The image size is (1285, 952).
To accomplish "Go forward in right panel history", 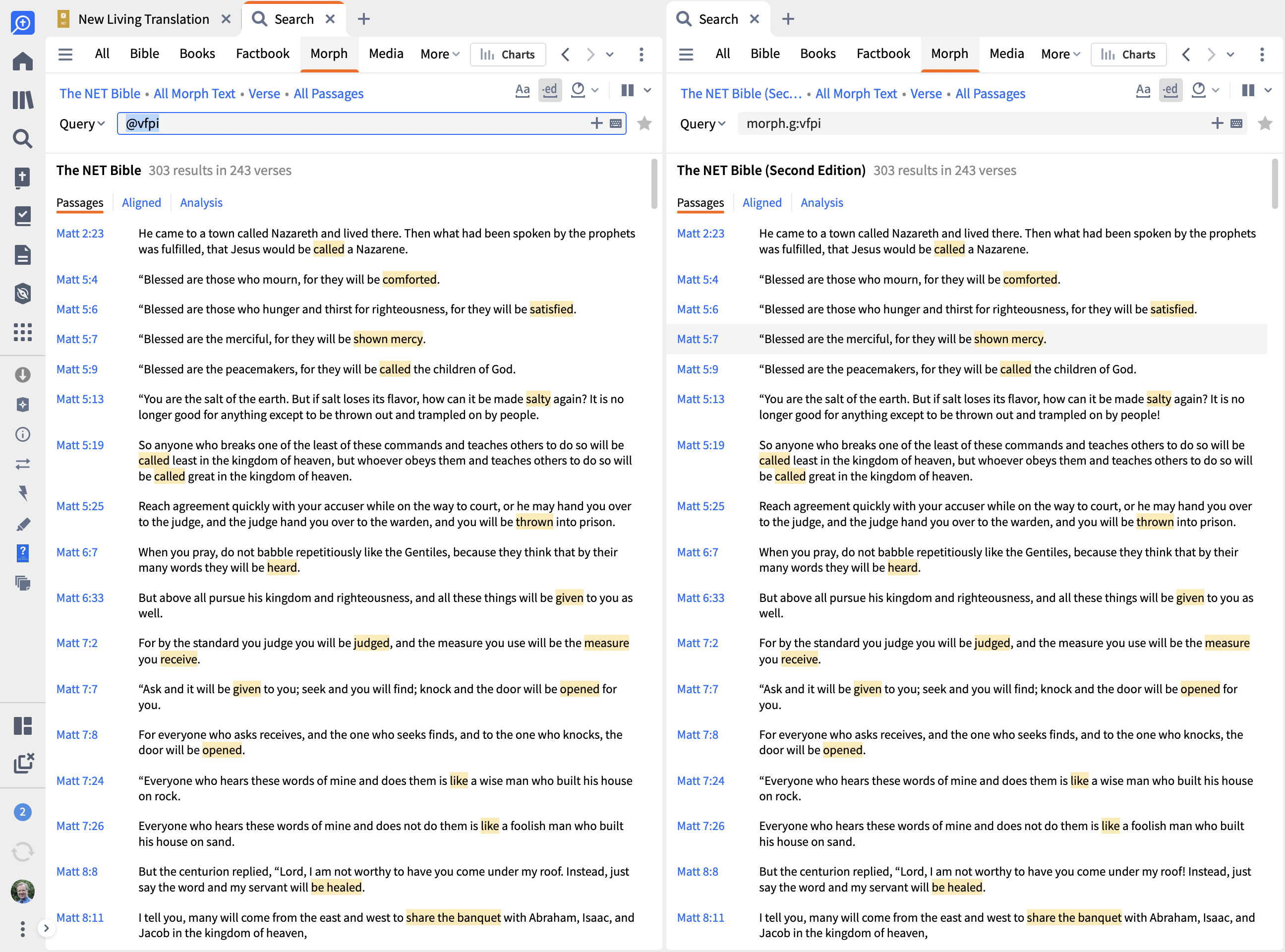I will click(x=1211, y=54).
